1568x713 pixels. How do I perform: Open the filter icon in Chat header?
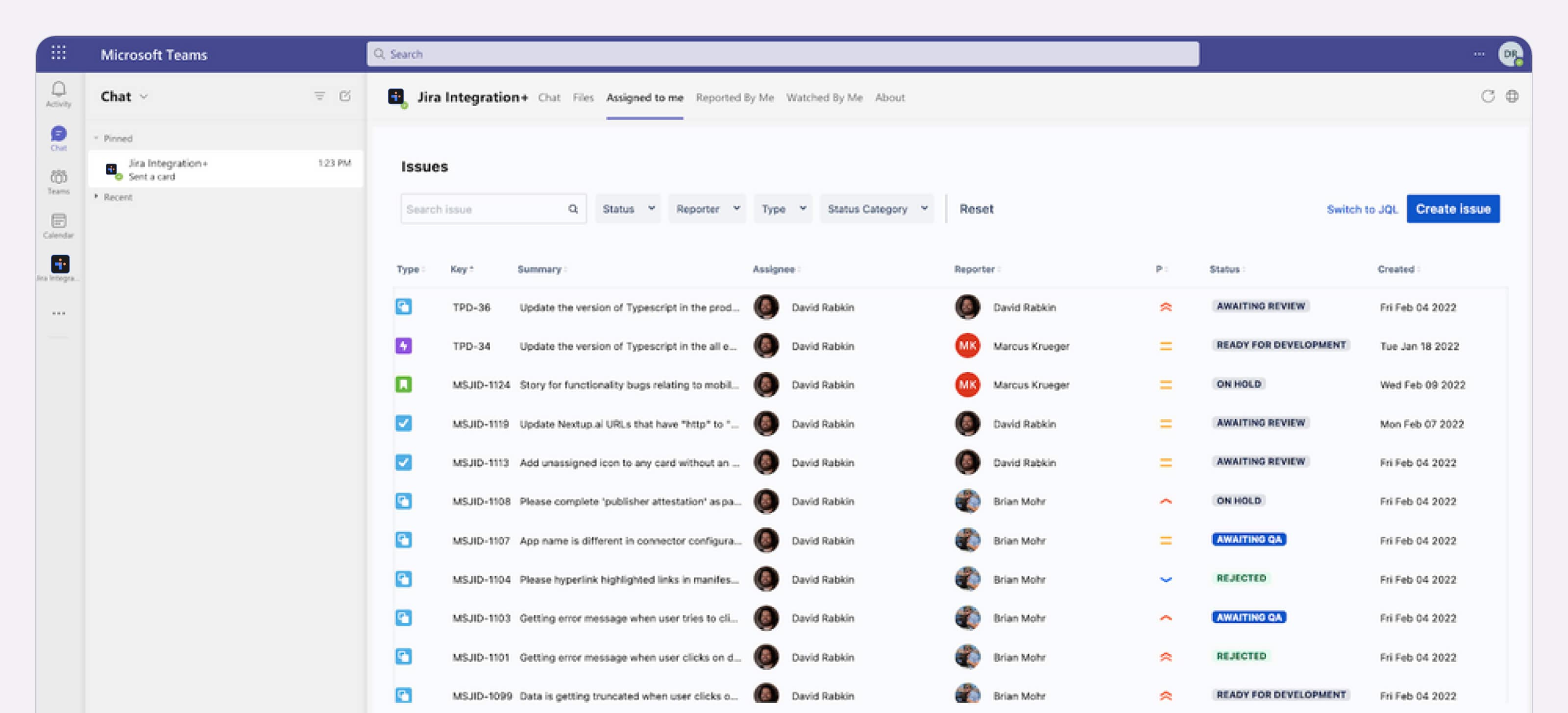point(319,96)
